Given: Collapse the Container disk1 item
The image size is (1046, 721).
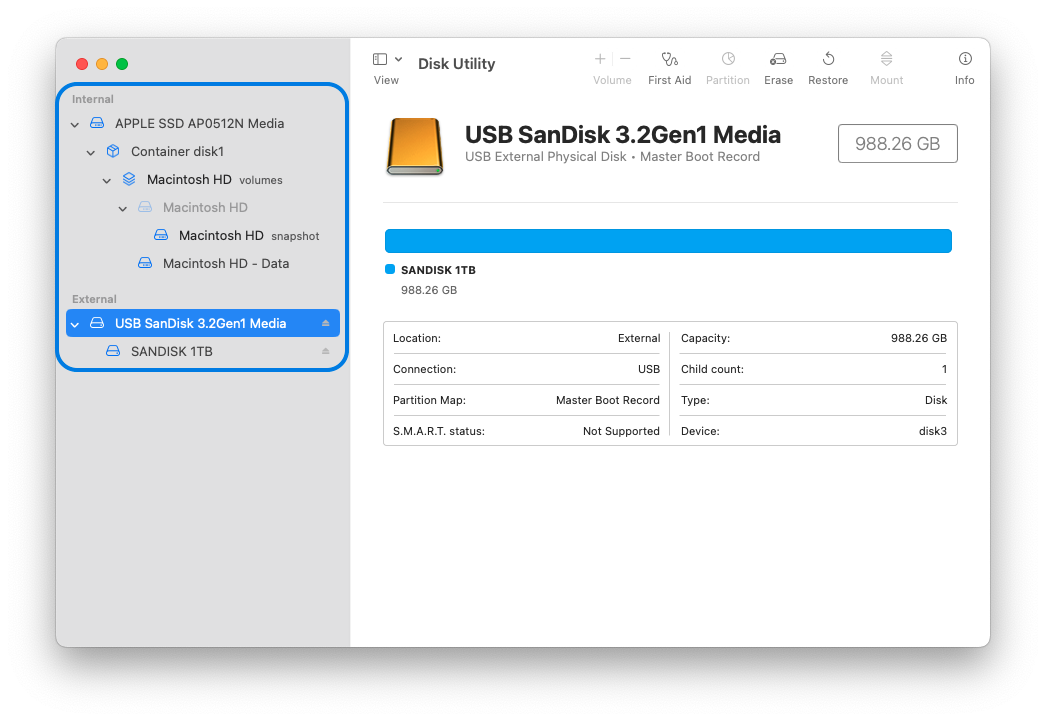Looking at the screenshot, I should [90, 151].
